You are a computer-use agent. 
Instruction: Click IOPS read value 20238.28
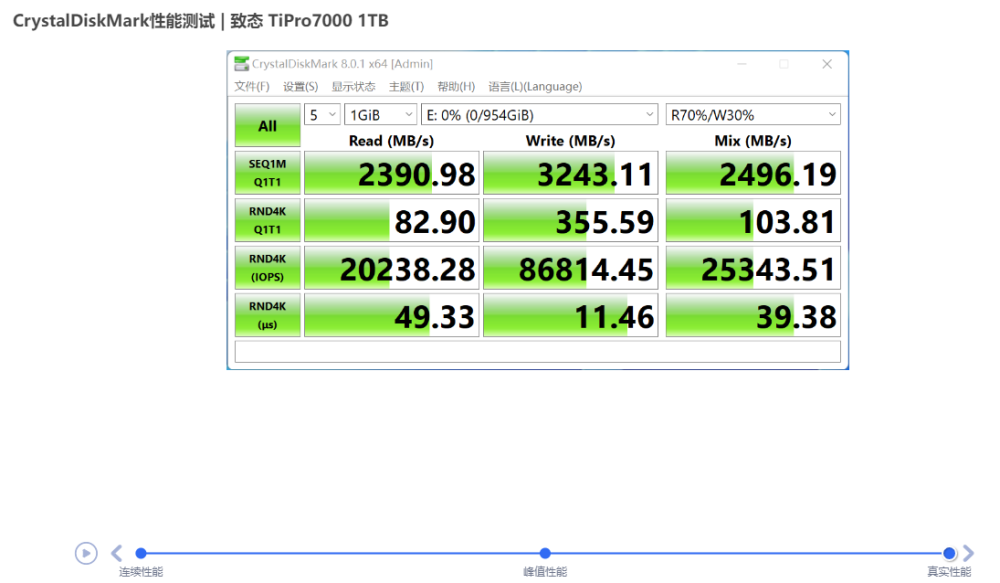point(392,268)
